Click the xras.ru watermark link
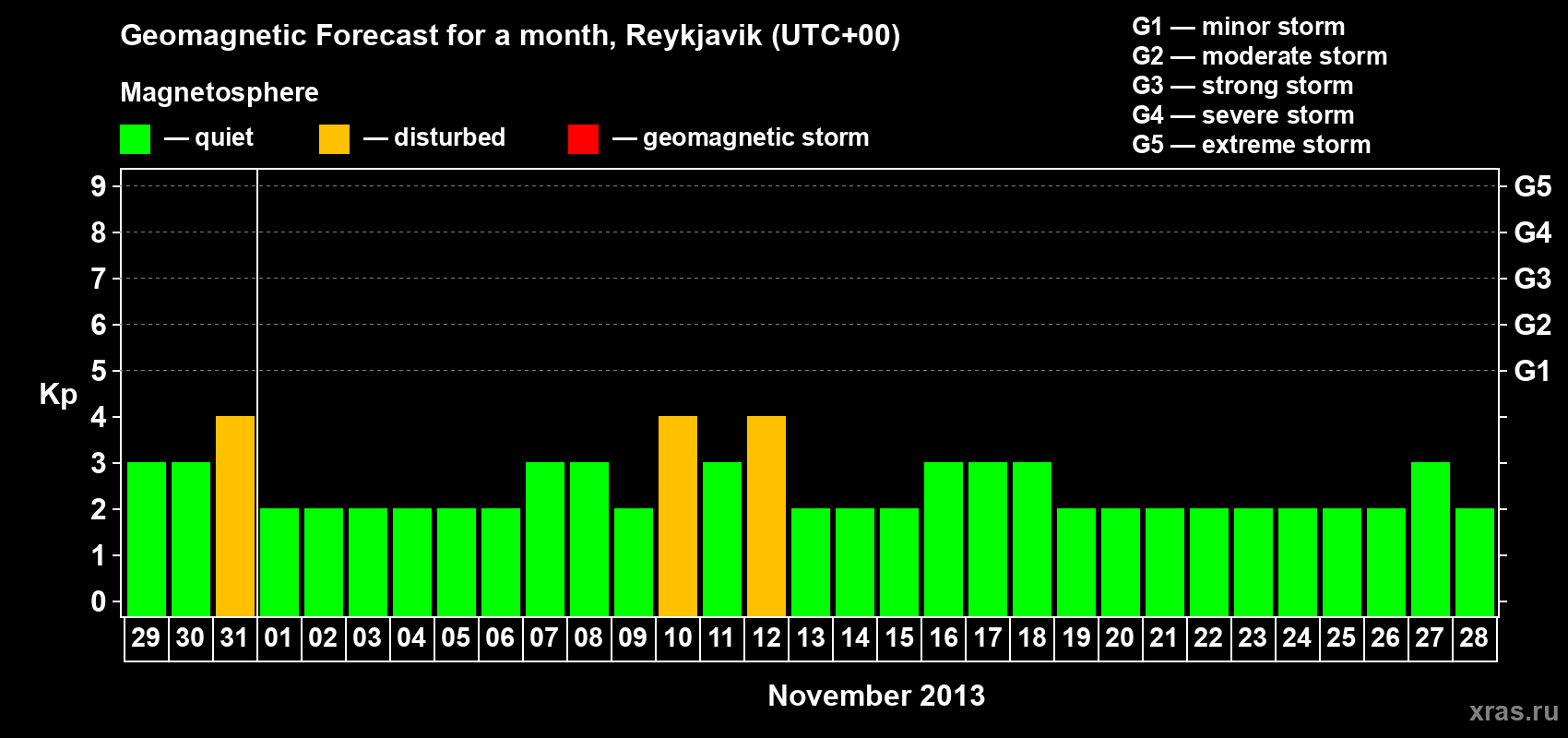 coord(1514,711)
